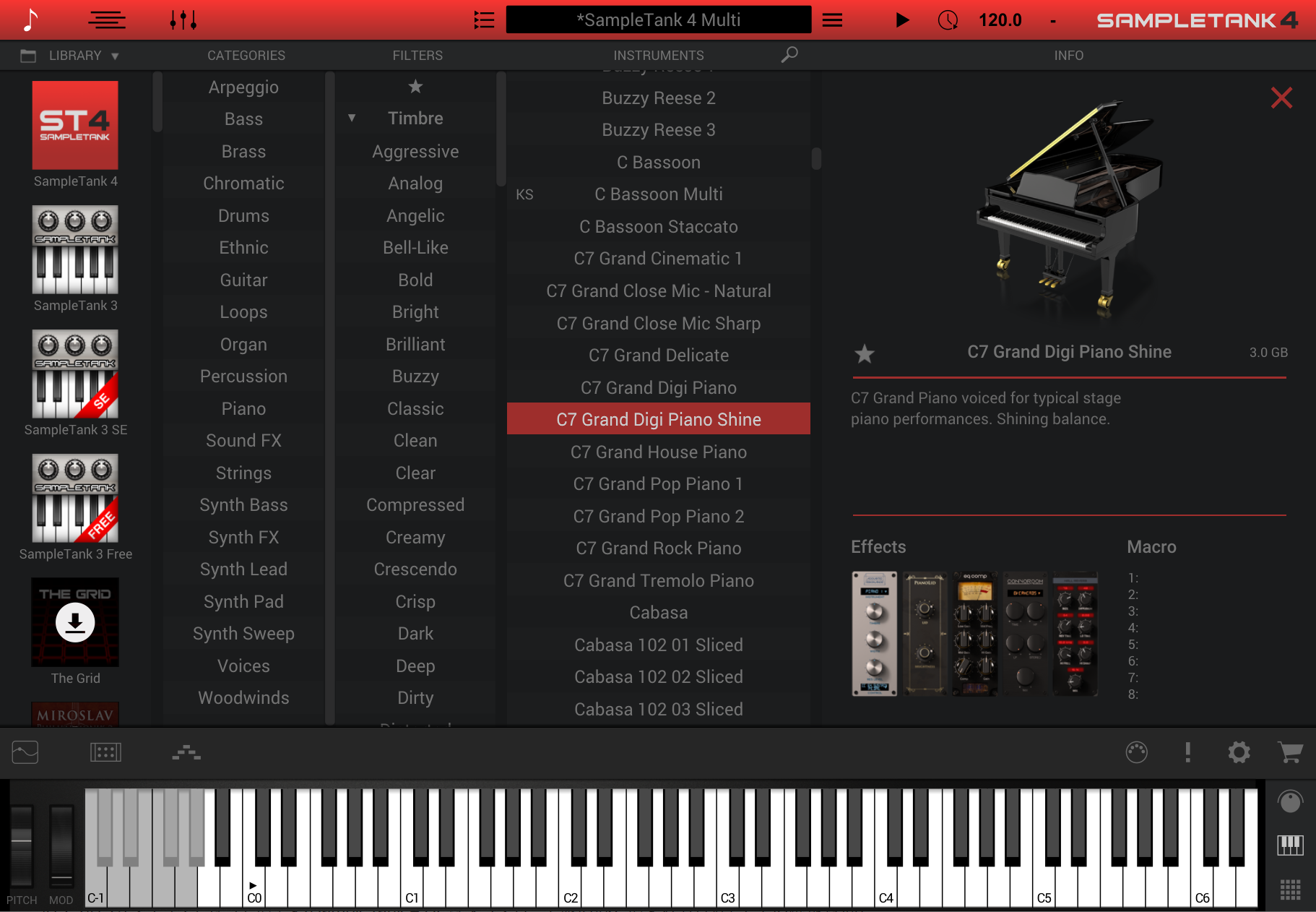Favorite C7 Grand Digi Piano Shine star
1316x912 pixels.
865,354
